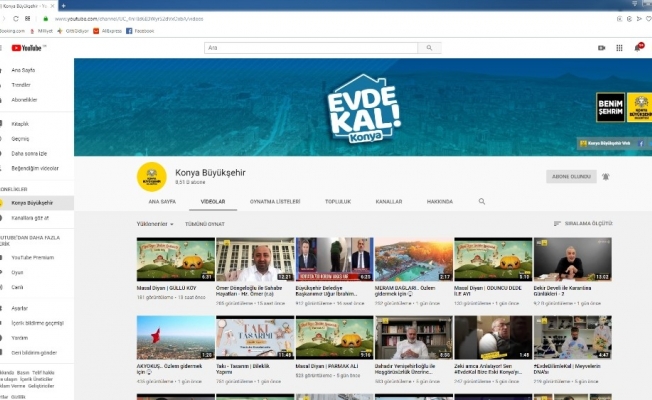Click the Konya Büyükşehir channel avatar
This screenshot has width=652, height=400.
[151, 176]
